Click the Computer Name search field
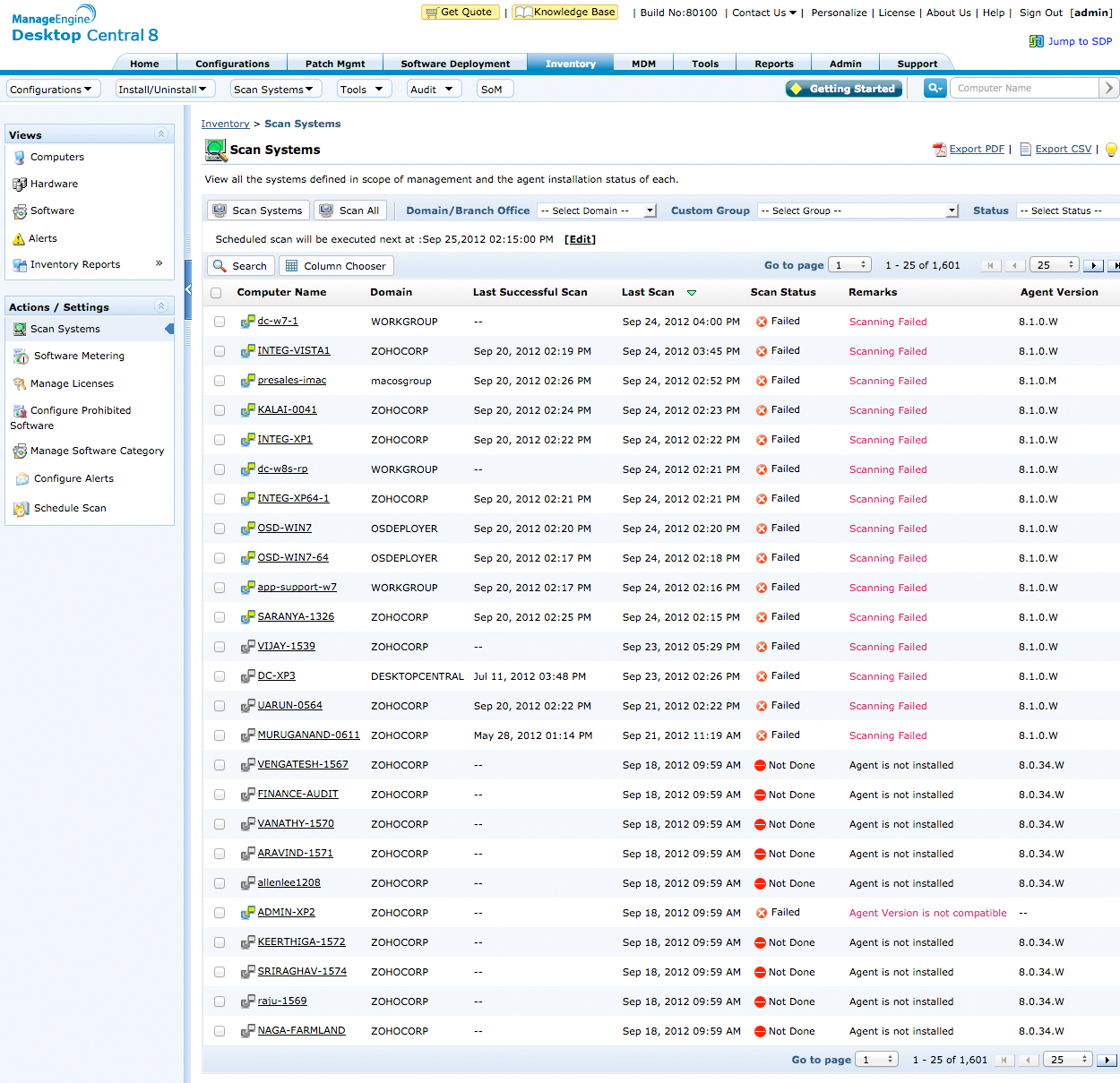This screenshot has height=1083, width=1120. 1024,88
